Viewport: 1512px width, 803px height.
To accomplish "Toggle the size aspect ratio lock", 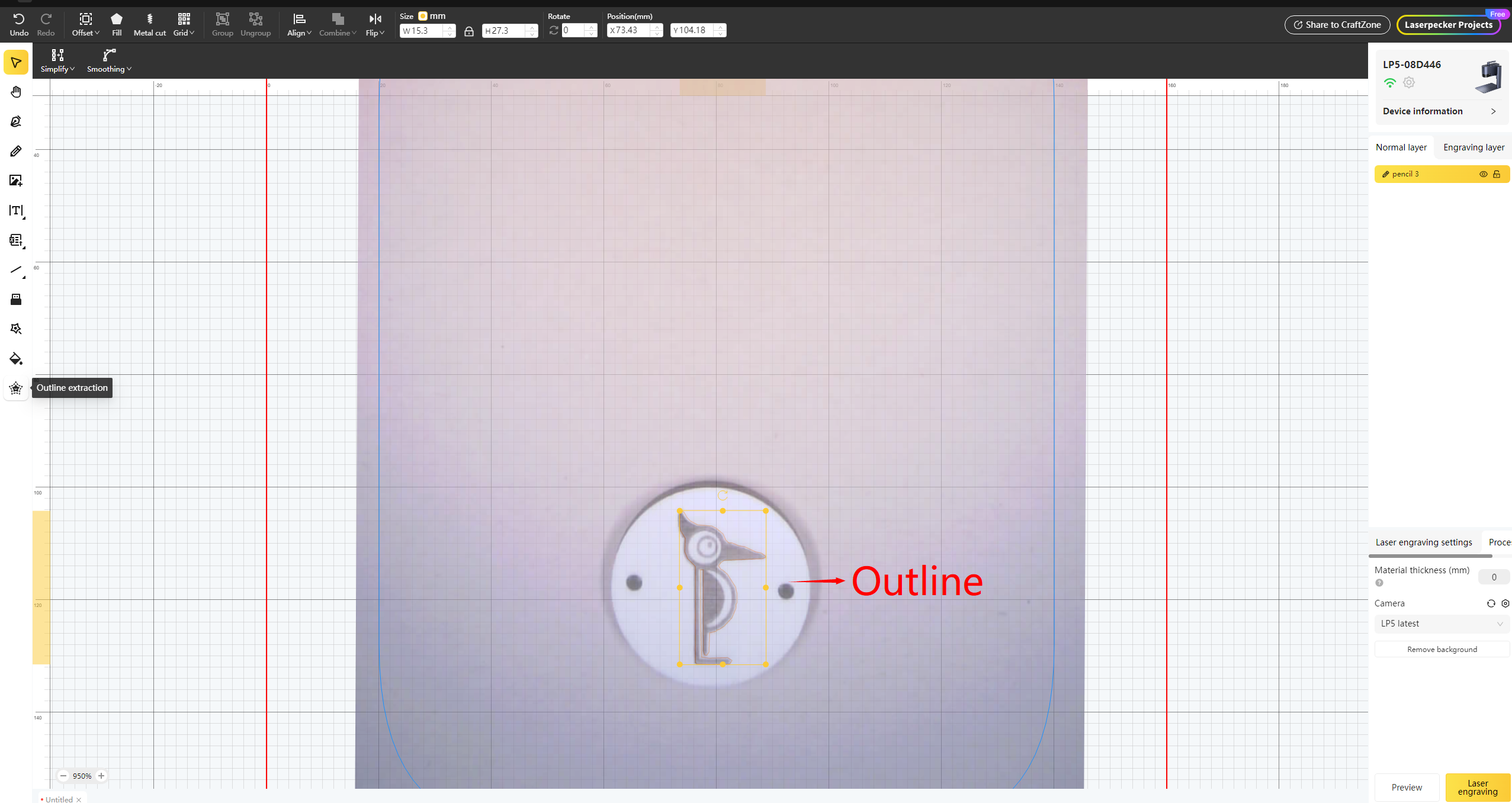I will click(x=468, y=31).
